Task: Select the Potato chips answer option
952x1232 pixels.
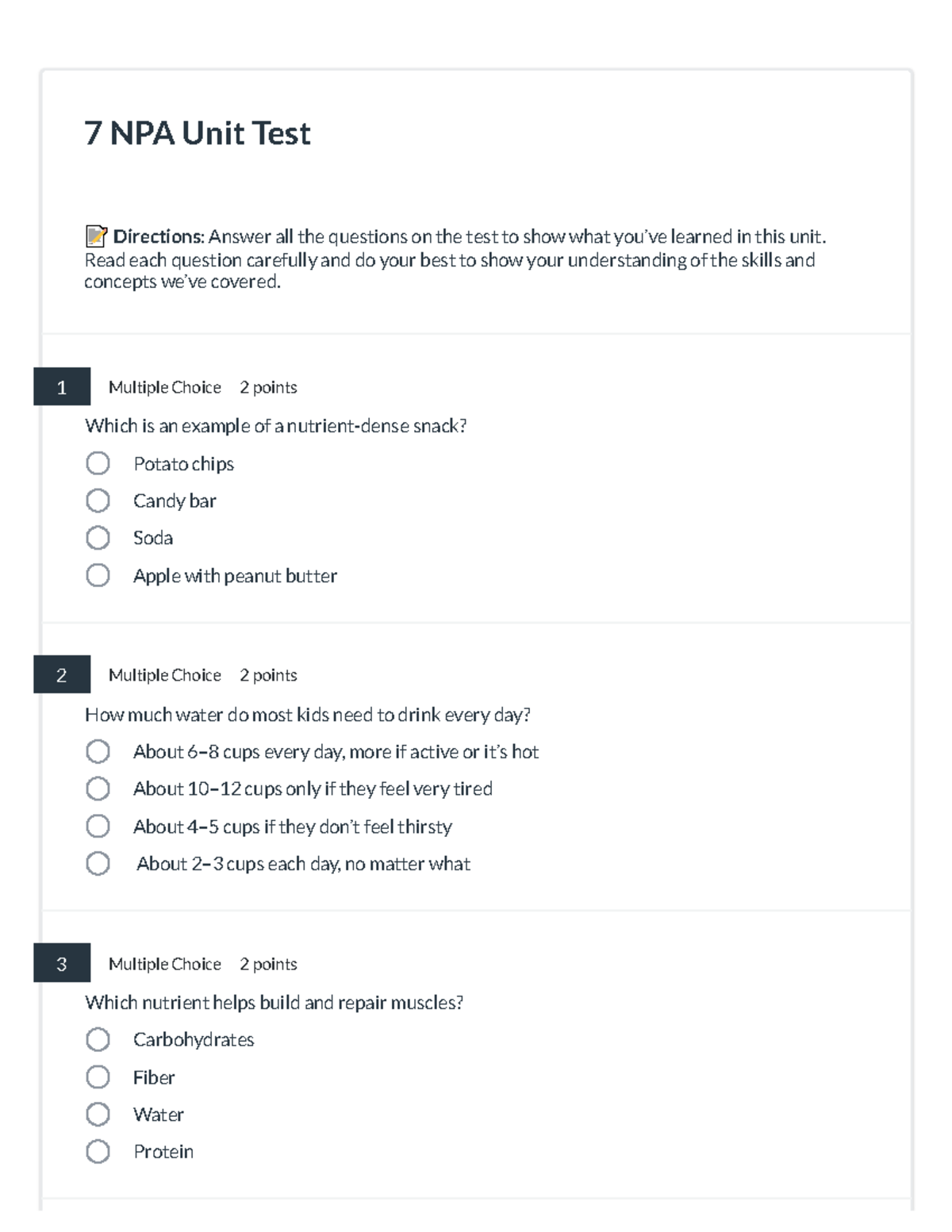Action: (x=98, y=463)
